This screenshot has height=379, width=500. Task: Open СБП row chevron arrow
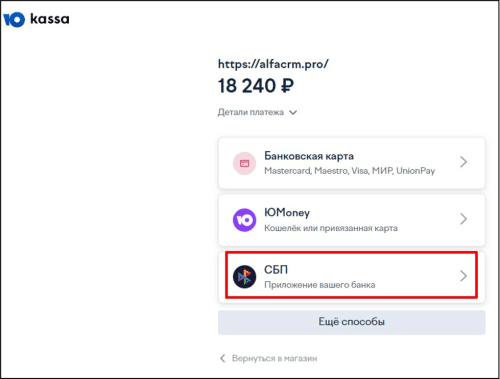[463, 276]
